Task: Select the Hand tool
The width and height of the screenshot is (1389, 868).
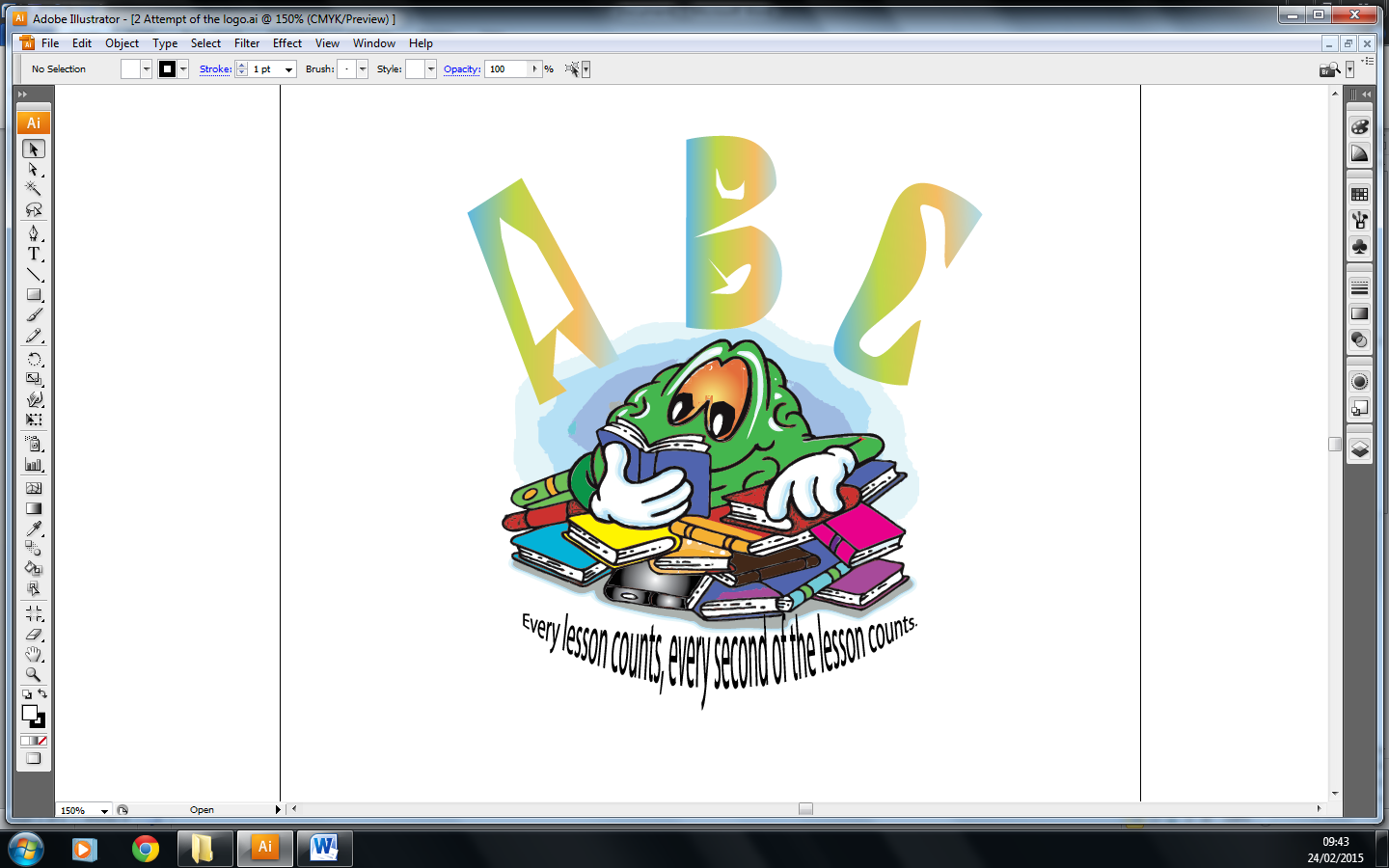Action: click(x=34, y=654)
